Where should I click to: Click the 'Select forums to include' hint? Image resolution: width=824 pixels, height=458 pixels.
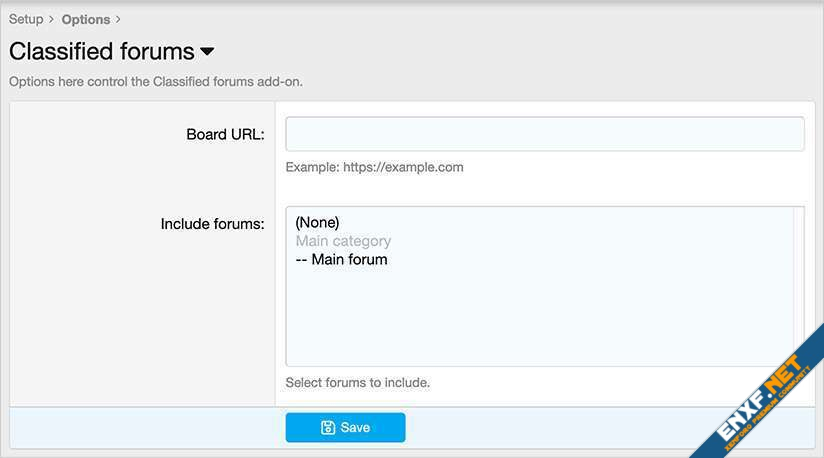coord(357,382)
